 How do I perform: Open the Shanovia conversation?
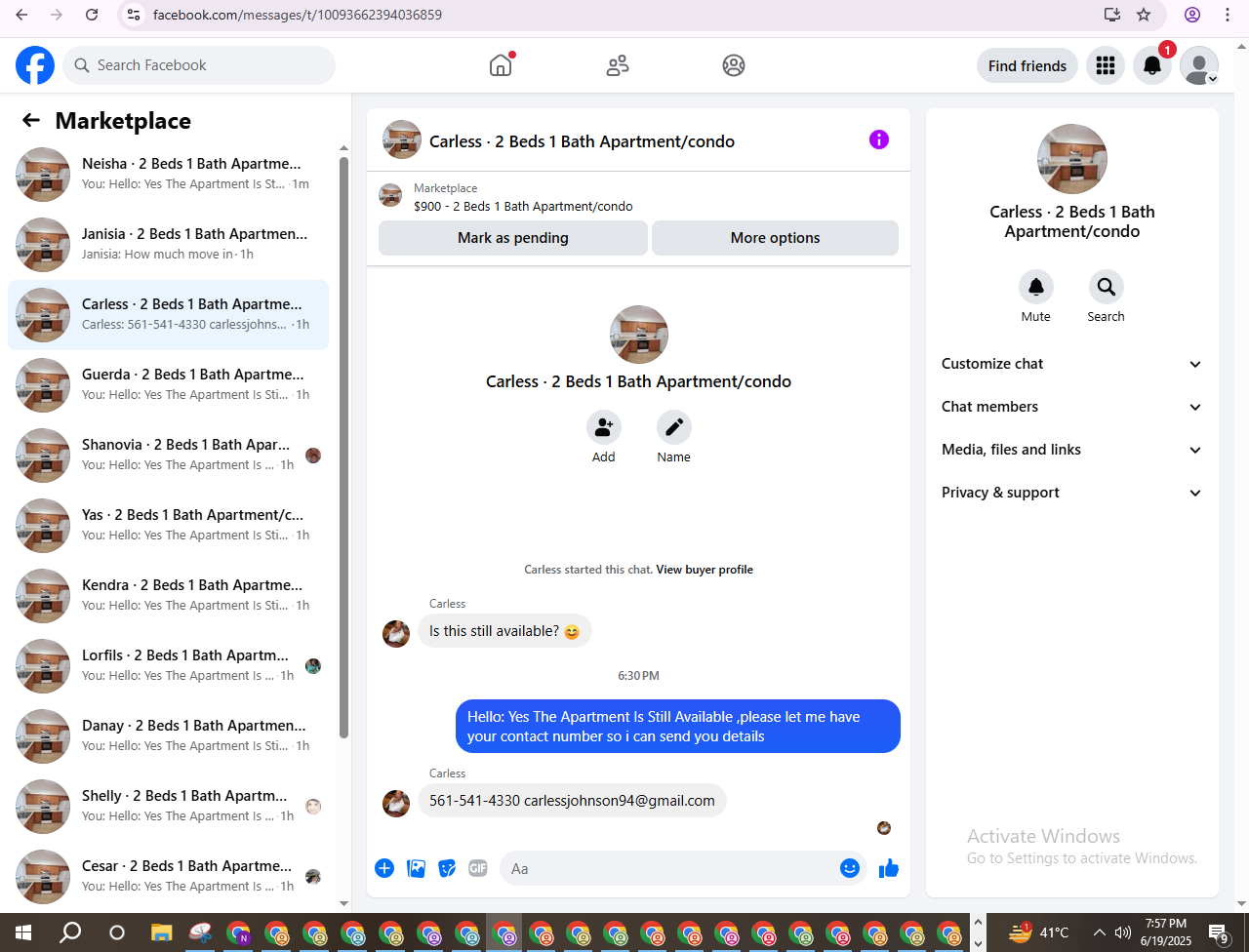pos(168,456)
